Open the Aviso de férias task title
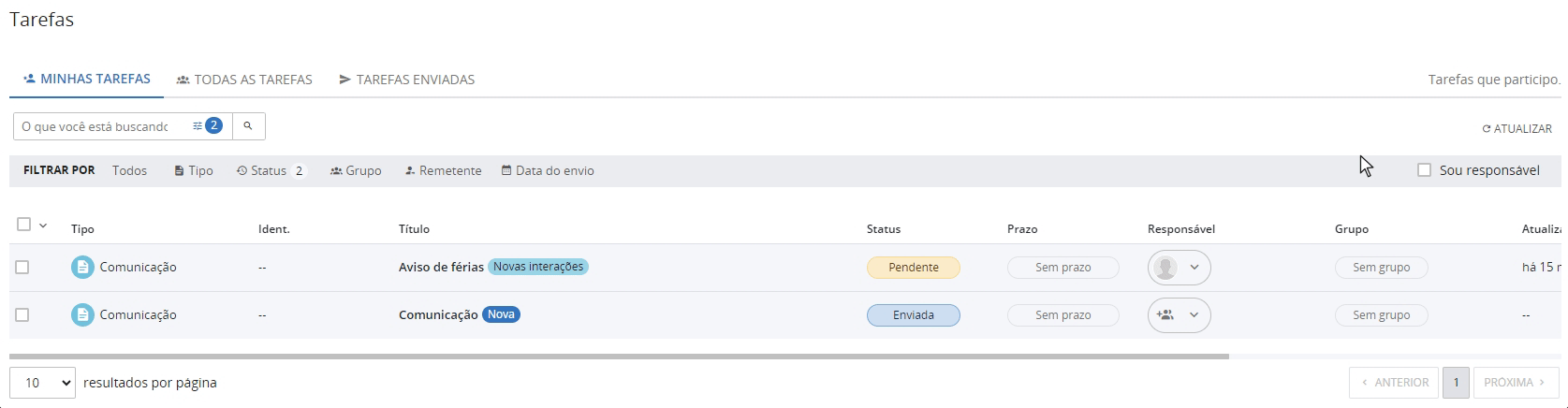The width and height of the screenshot is (1568, 408). click(x=441, y=268)
